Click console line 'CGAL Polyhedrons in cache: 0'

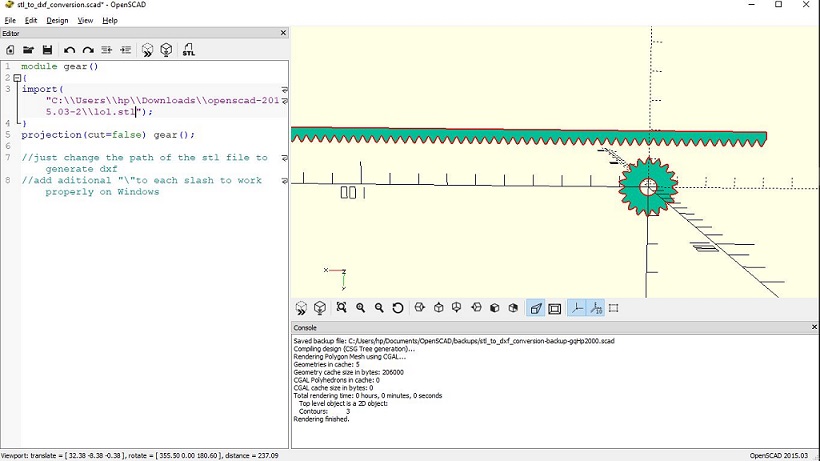[x=336, y=380]
